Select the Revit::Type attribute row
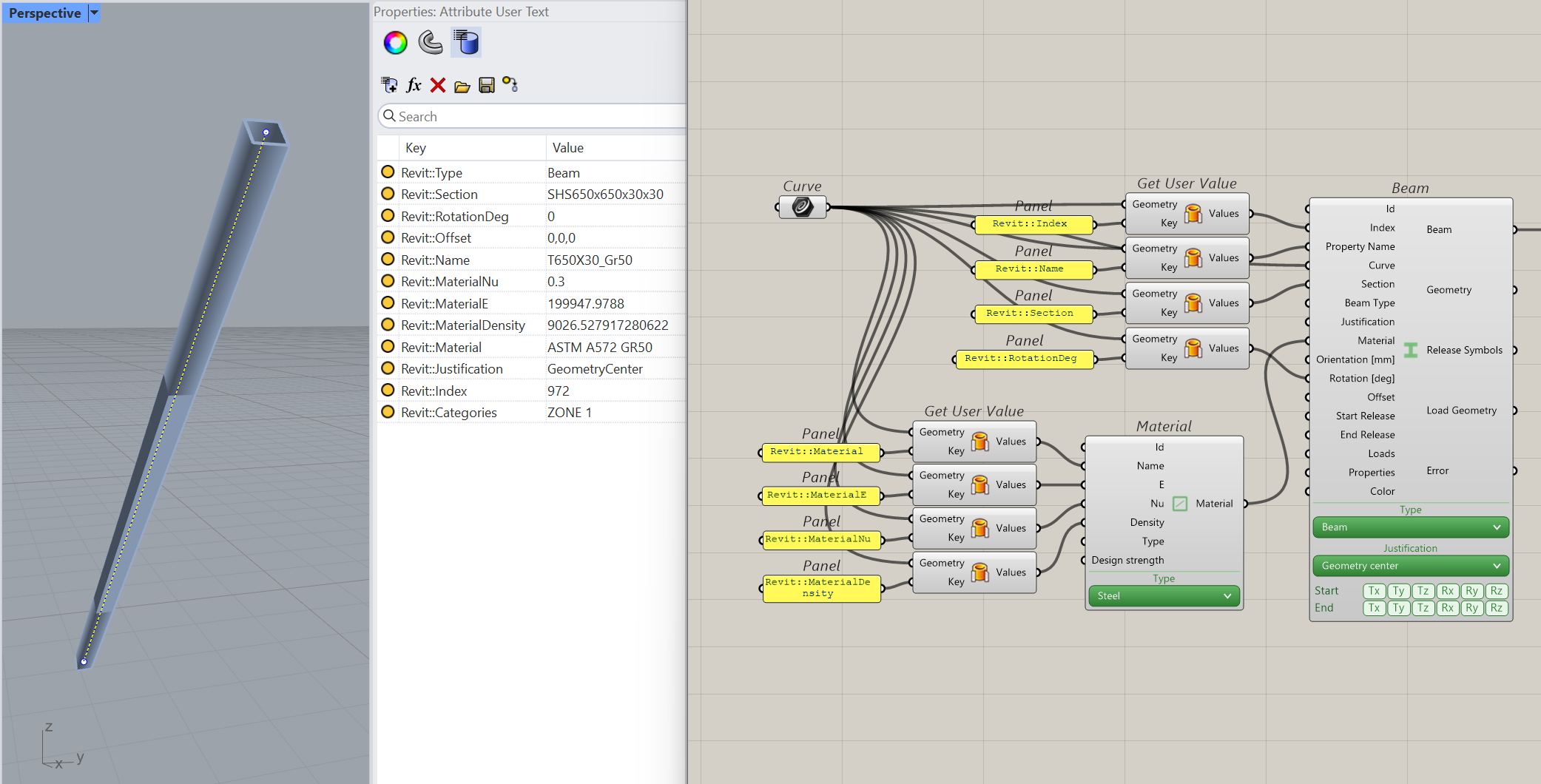The width and height of the screenshot is (1541, 784). 533,172
